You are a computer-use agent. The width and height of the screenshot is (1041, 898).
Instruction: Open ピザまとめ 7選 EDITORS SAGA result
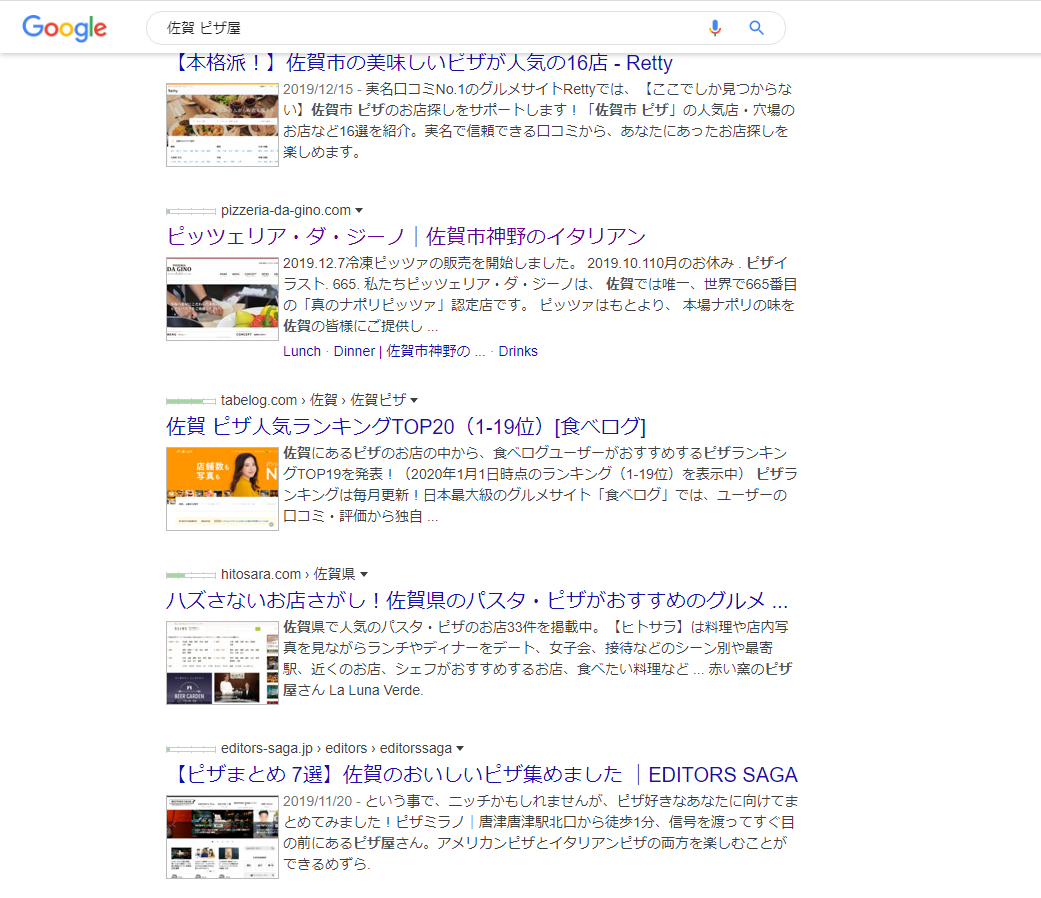[x=482, y=775]
